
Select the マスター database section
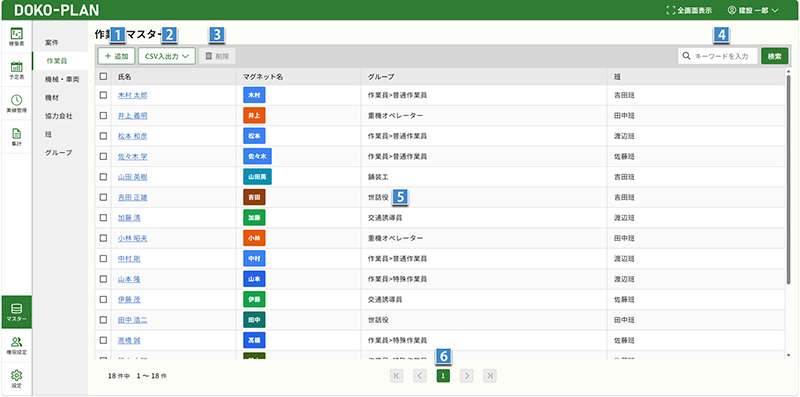[x=17, y=312]
